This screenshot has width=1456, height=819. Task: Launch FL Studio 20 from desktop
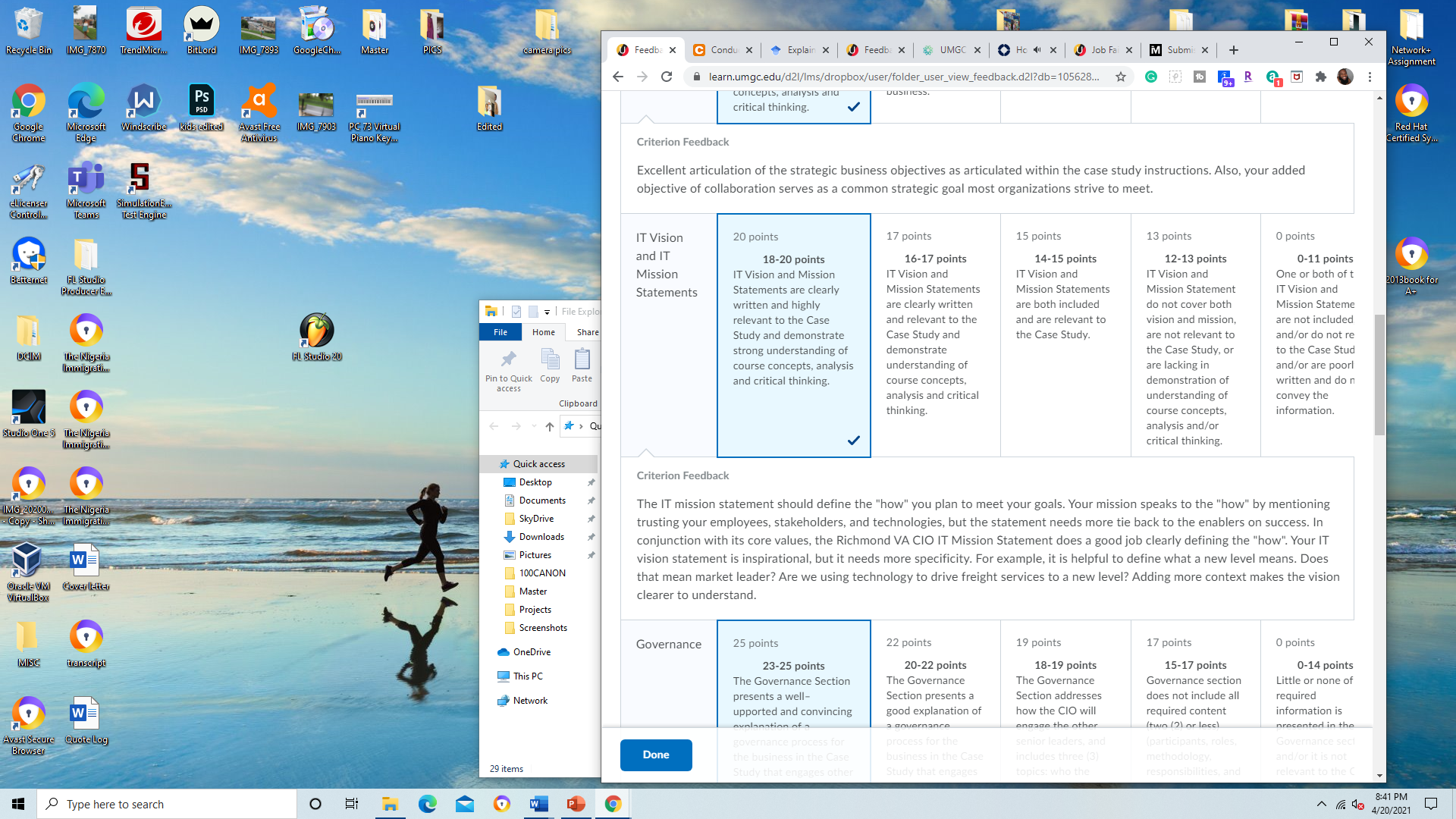317,337
